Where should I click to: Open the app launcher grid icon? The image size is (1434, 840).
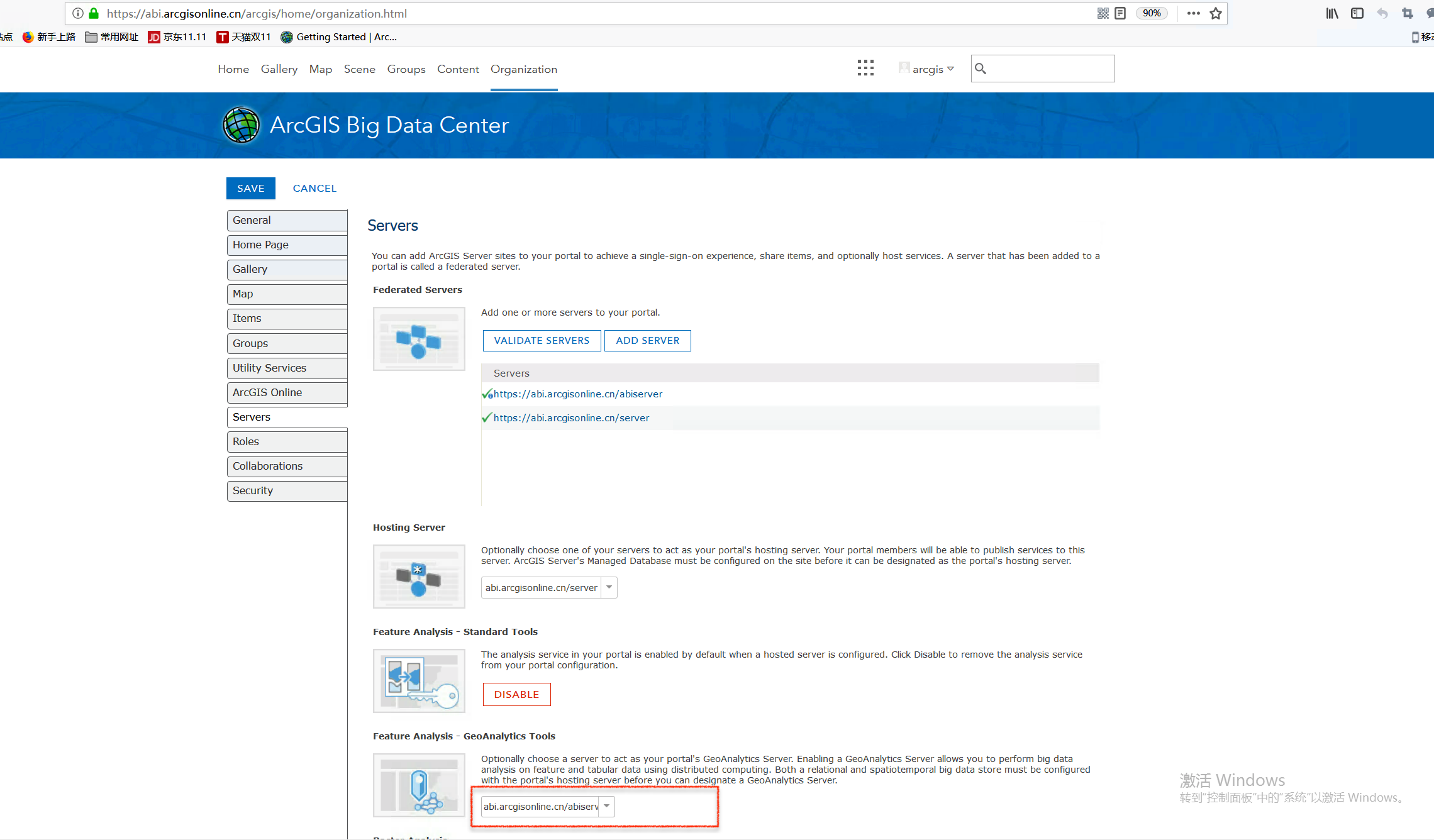click(x=865, y=69)
